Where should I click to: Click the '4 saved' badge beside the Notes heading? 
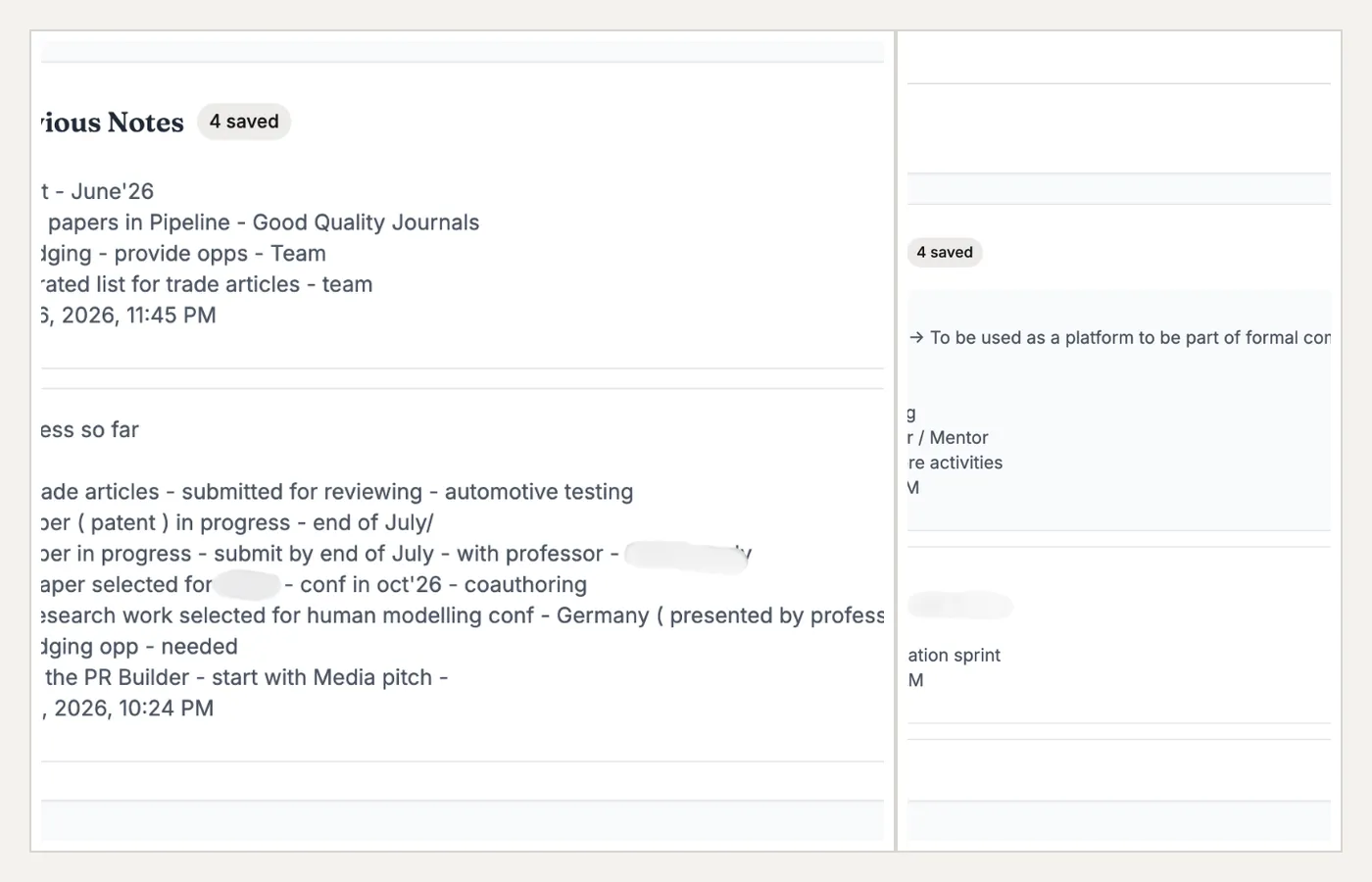tap(244, 122)
